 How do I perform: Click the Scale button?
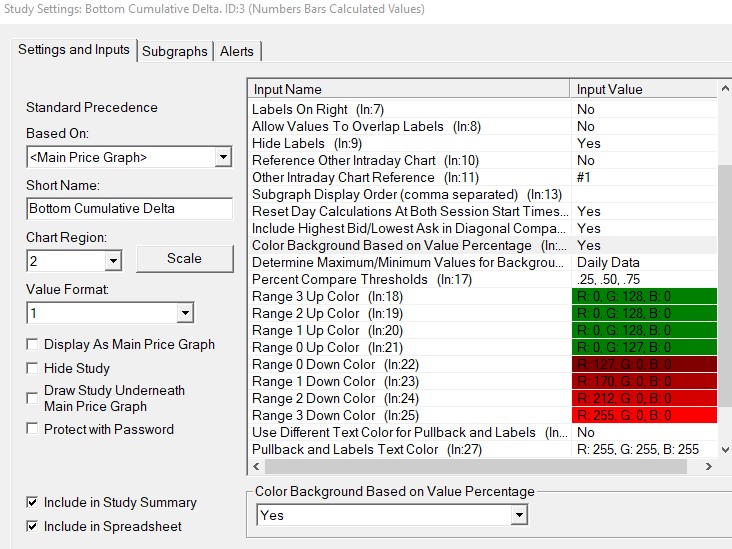click(184, 258)
